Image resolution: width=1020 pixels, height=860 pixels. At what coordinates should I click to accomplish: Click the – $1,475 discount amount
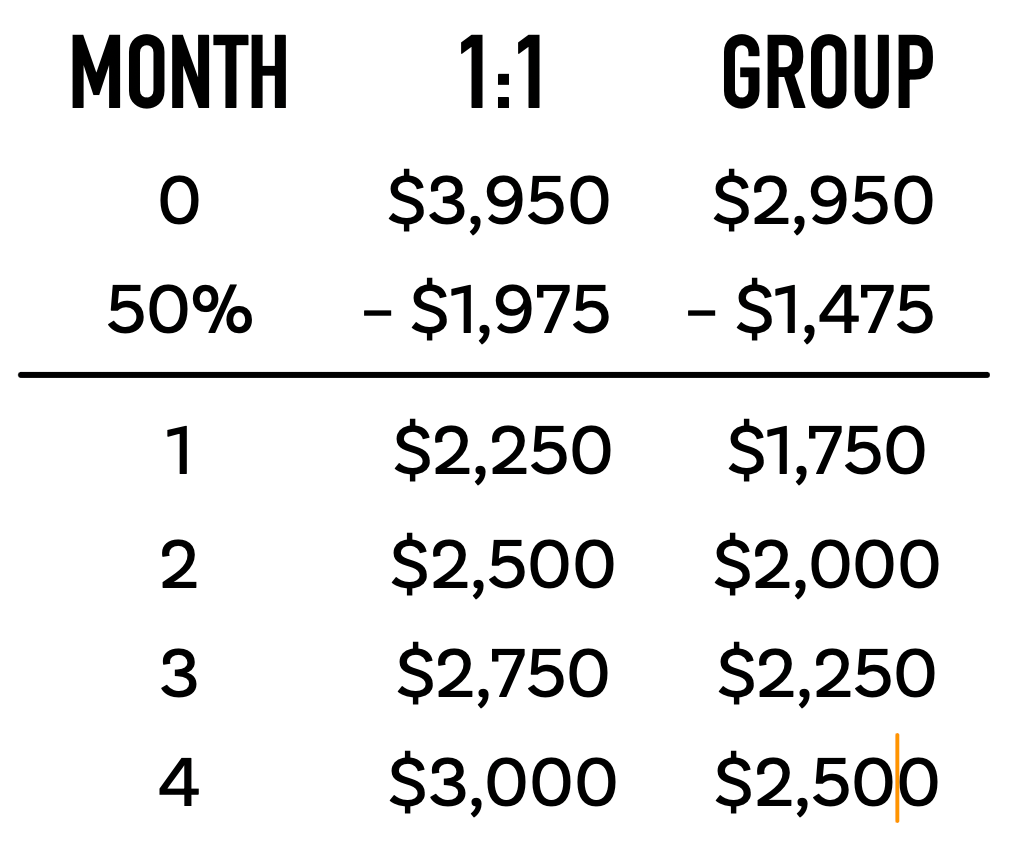tap(811, 310)
